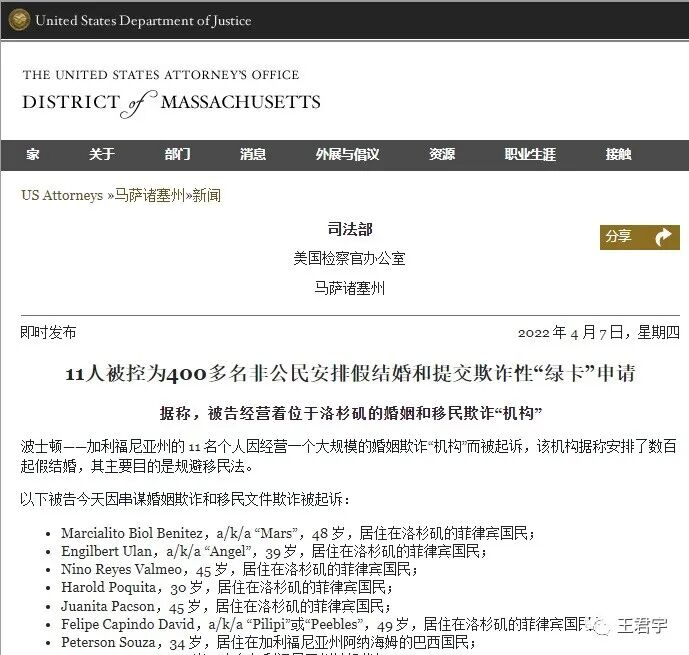Click the list entry Nino Reyes Valmeo
Screen dimensions: 689x655
pyautogui.click(x=239, y=569)
